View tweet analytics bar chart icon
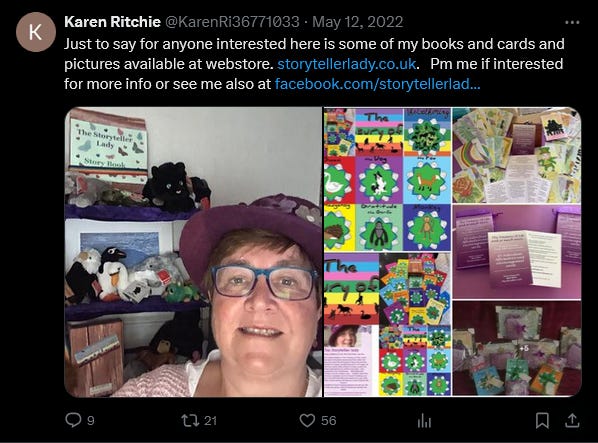This screenshot has height=443, width=598. tap(424, 421)
